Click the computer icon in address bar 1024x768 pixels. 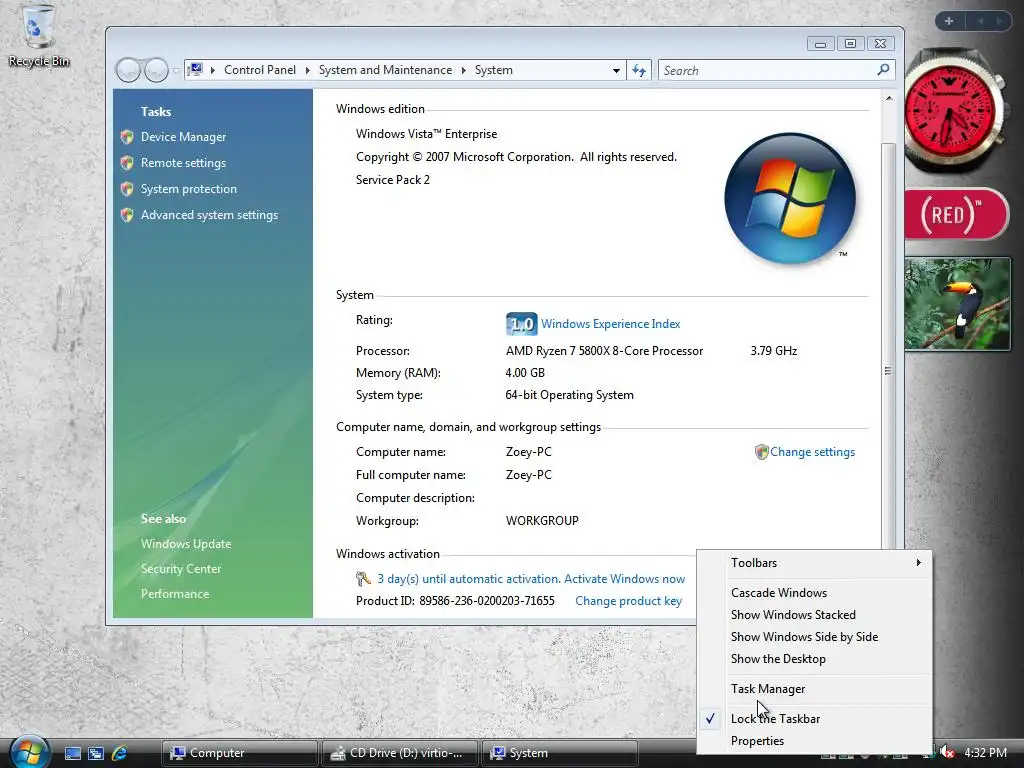coord(195,69)
